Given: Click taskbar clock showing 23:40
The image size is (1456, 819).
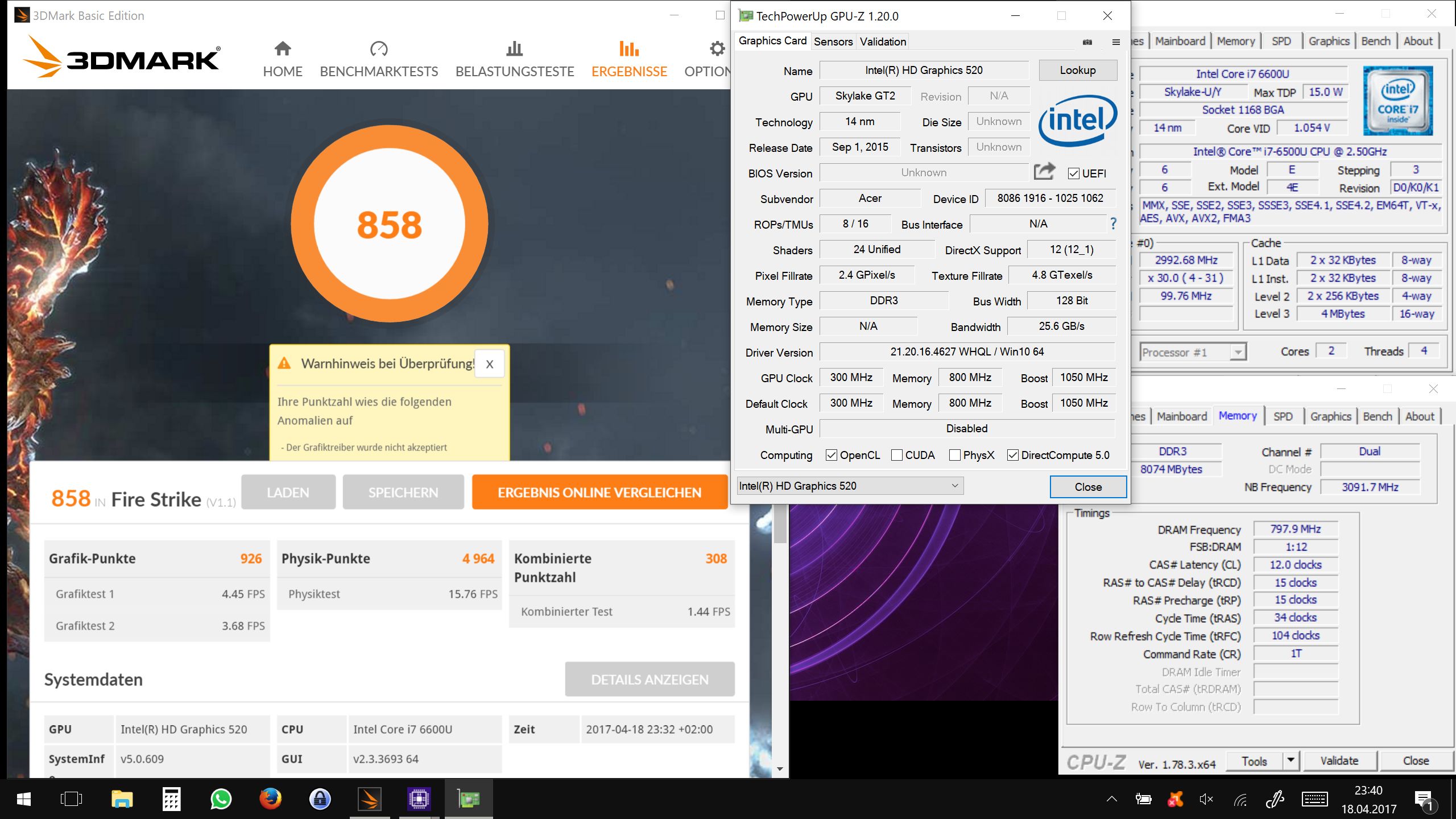Looking at the screenshot, I should (1369, 800).
